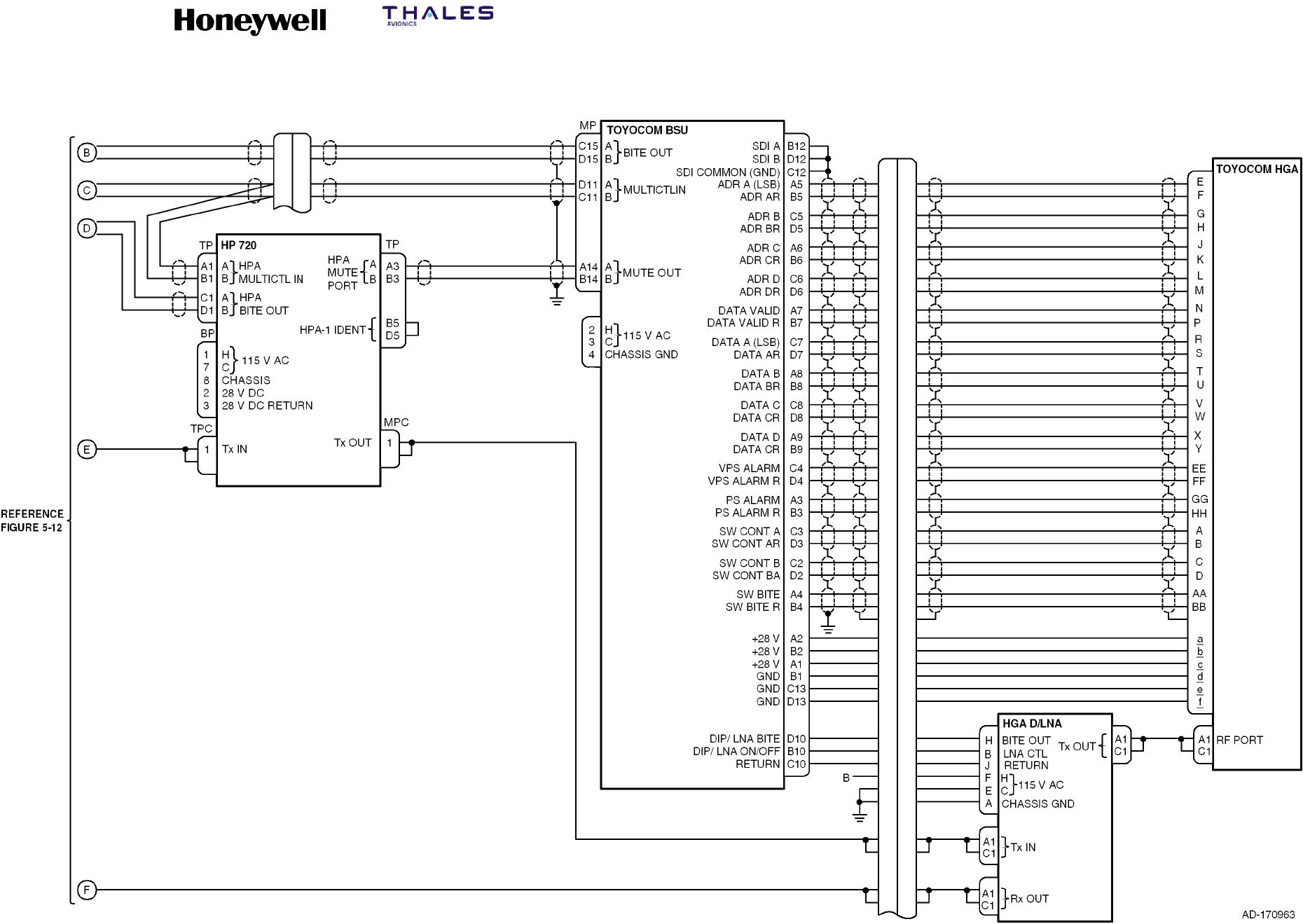Select the HPA MULTICTL IN label
This screenshot has height=924, width=1303.
pyautogui.click(x=270, y=273)
